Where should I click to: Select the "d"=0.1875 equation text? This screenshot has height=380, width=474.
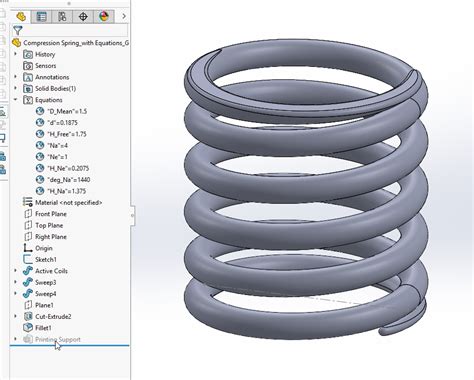pos(63,123)
